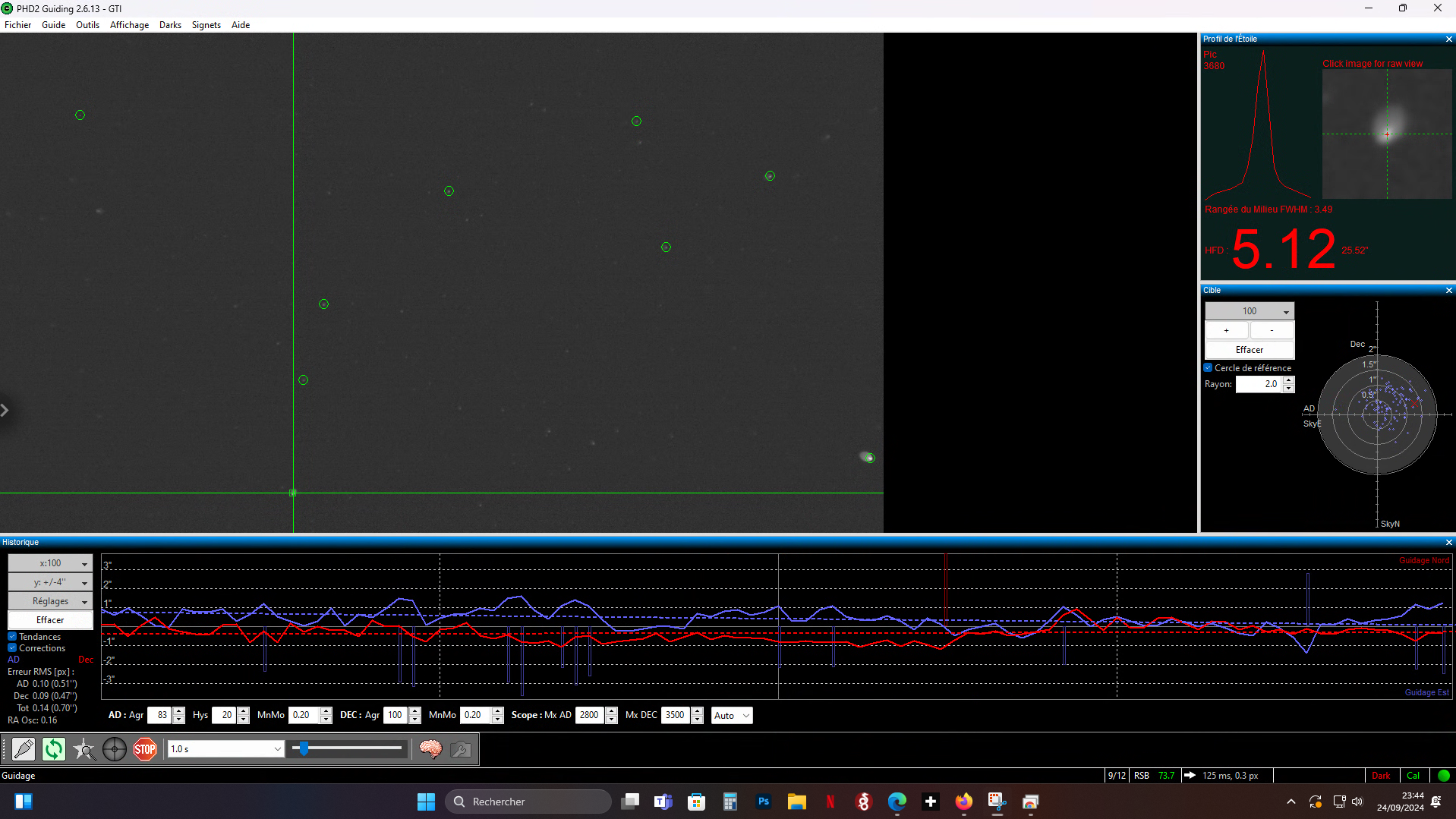
Task: Close the Cible panel
Action: coord(1448,291)
